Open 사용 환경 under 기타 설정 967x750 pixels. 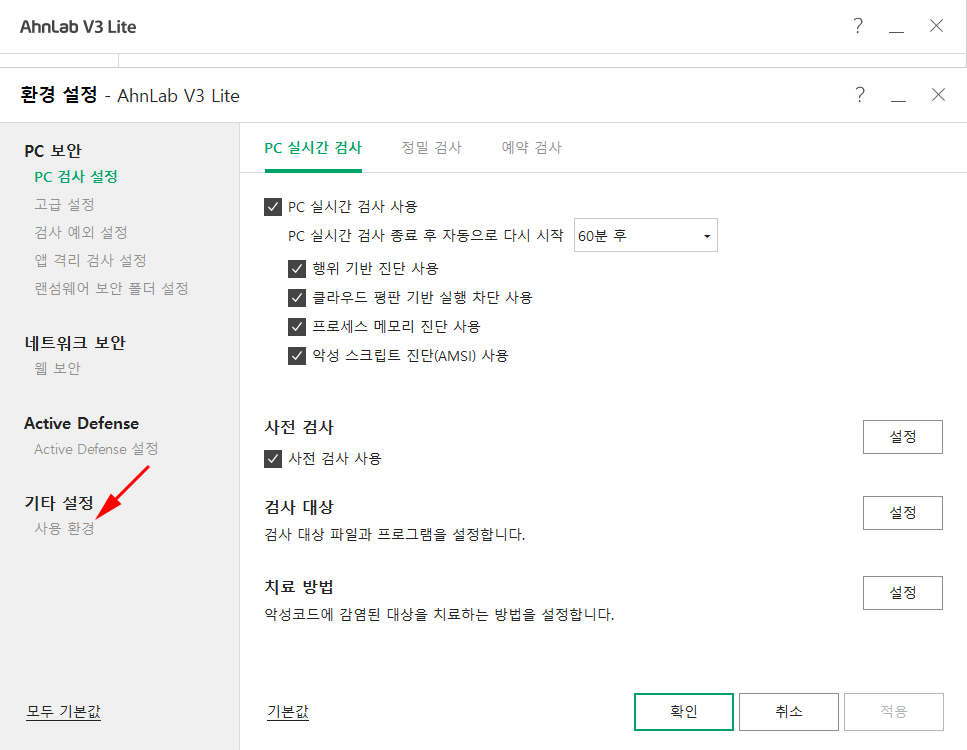coord(65,529)
